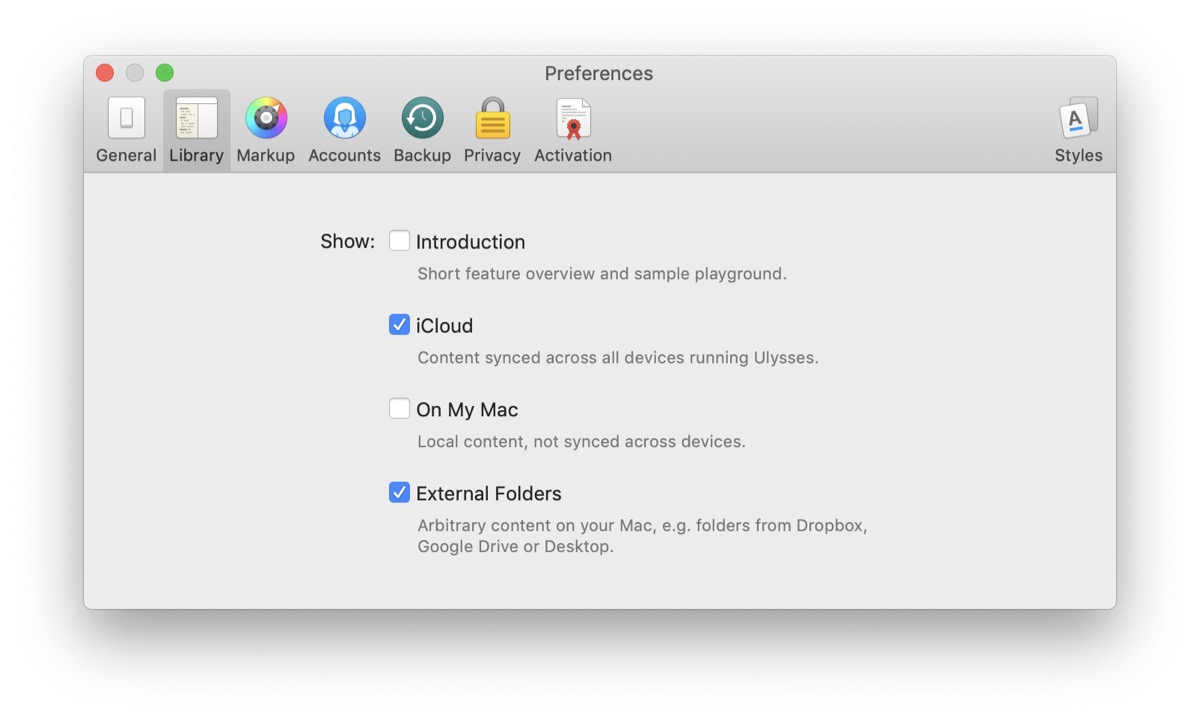The height and width of the screenshot is (720, 1200).
Task: Open Activation certificate preferences
Action: [573, 130]
